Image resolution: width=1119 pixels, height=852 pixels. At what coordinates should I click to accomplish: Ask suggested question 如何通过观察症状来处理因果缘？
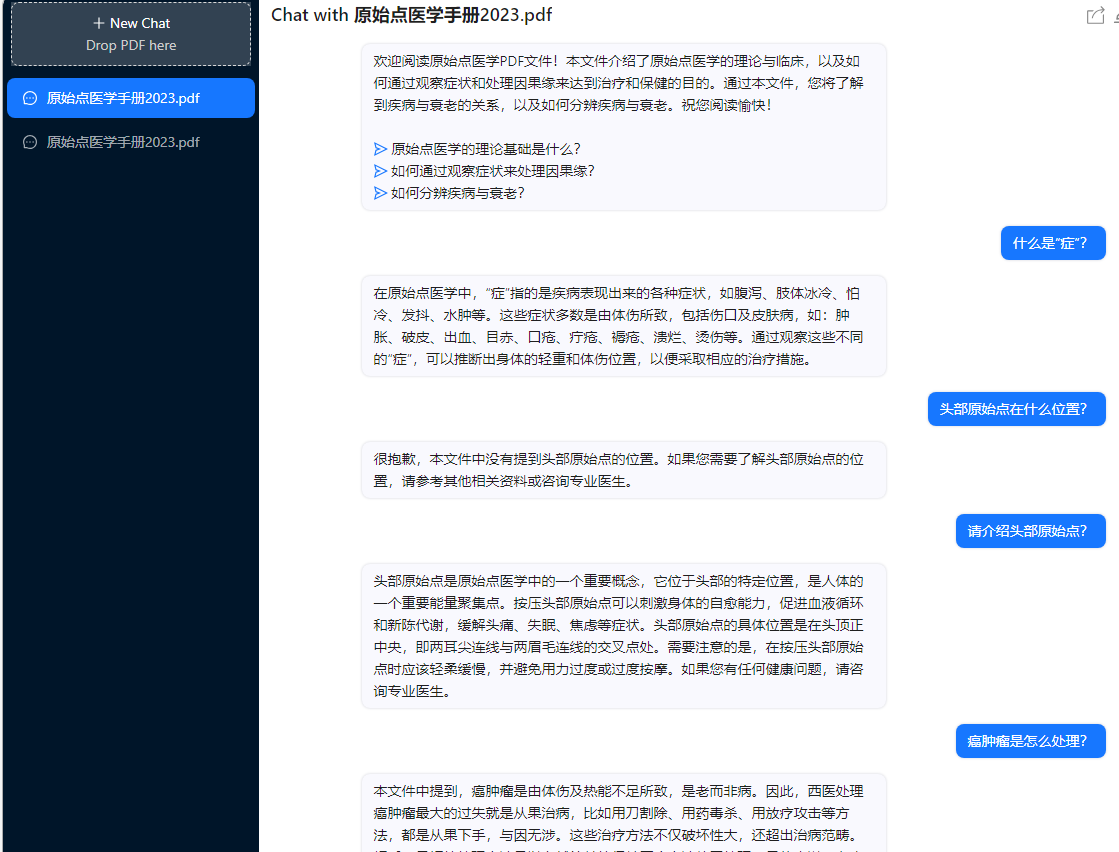(492, 171)
